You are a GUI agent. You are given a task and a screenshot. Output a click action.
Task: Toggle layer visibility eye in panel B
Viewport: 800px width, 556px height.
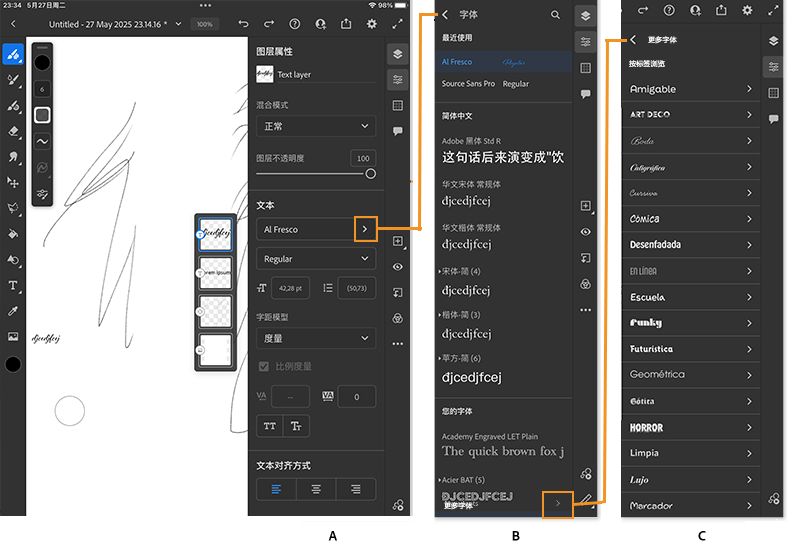[x=586, y=232]
